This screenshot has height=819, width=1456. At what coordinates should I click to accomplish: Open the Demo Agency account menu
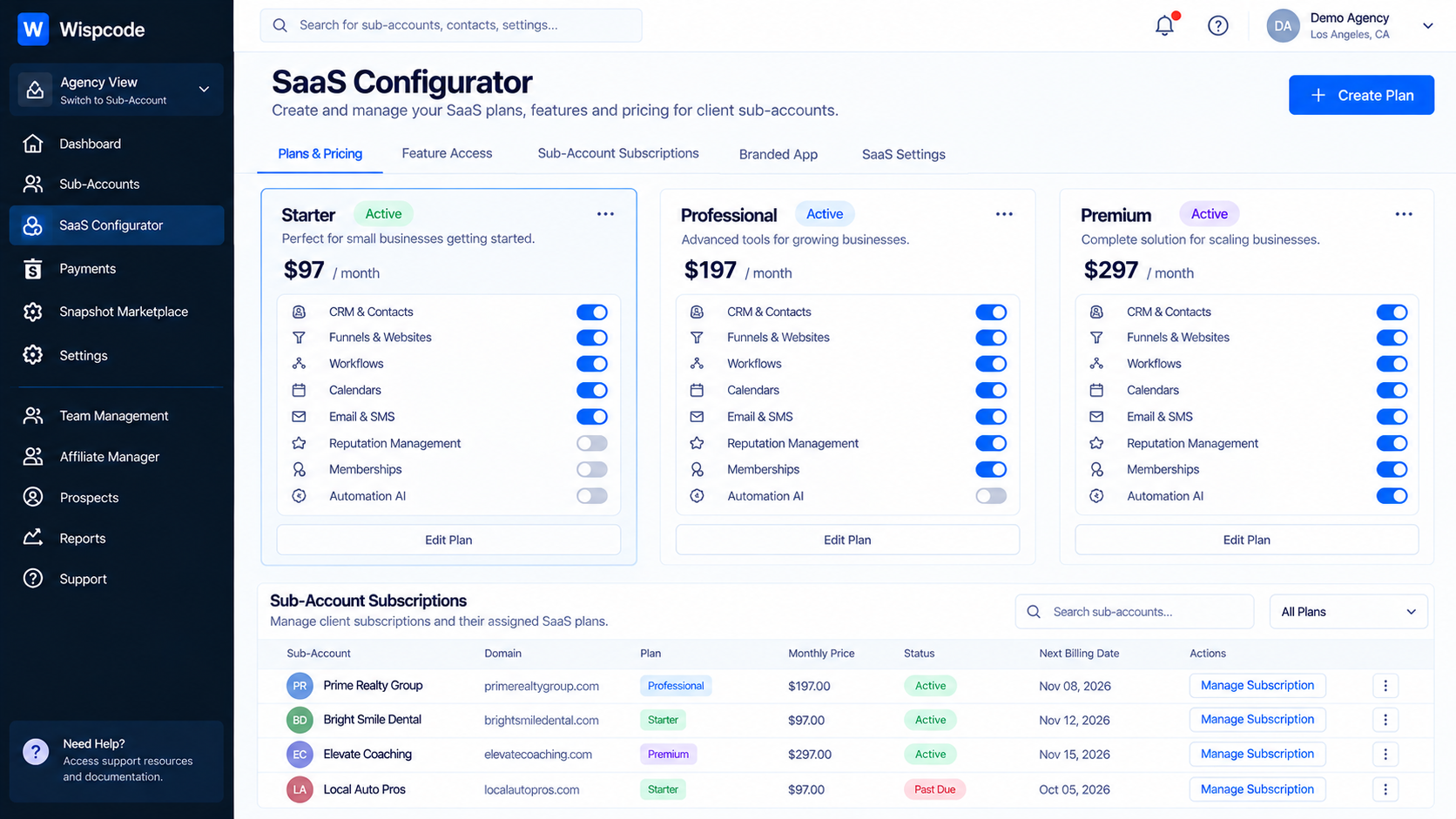(1350, 26)
